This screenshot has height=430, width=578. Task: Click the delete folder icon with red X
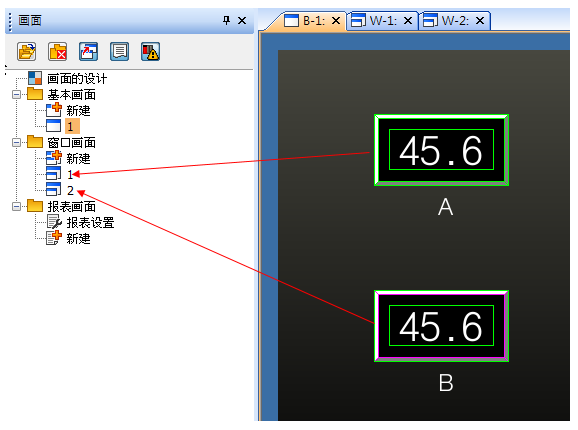pos(58,51)
